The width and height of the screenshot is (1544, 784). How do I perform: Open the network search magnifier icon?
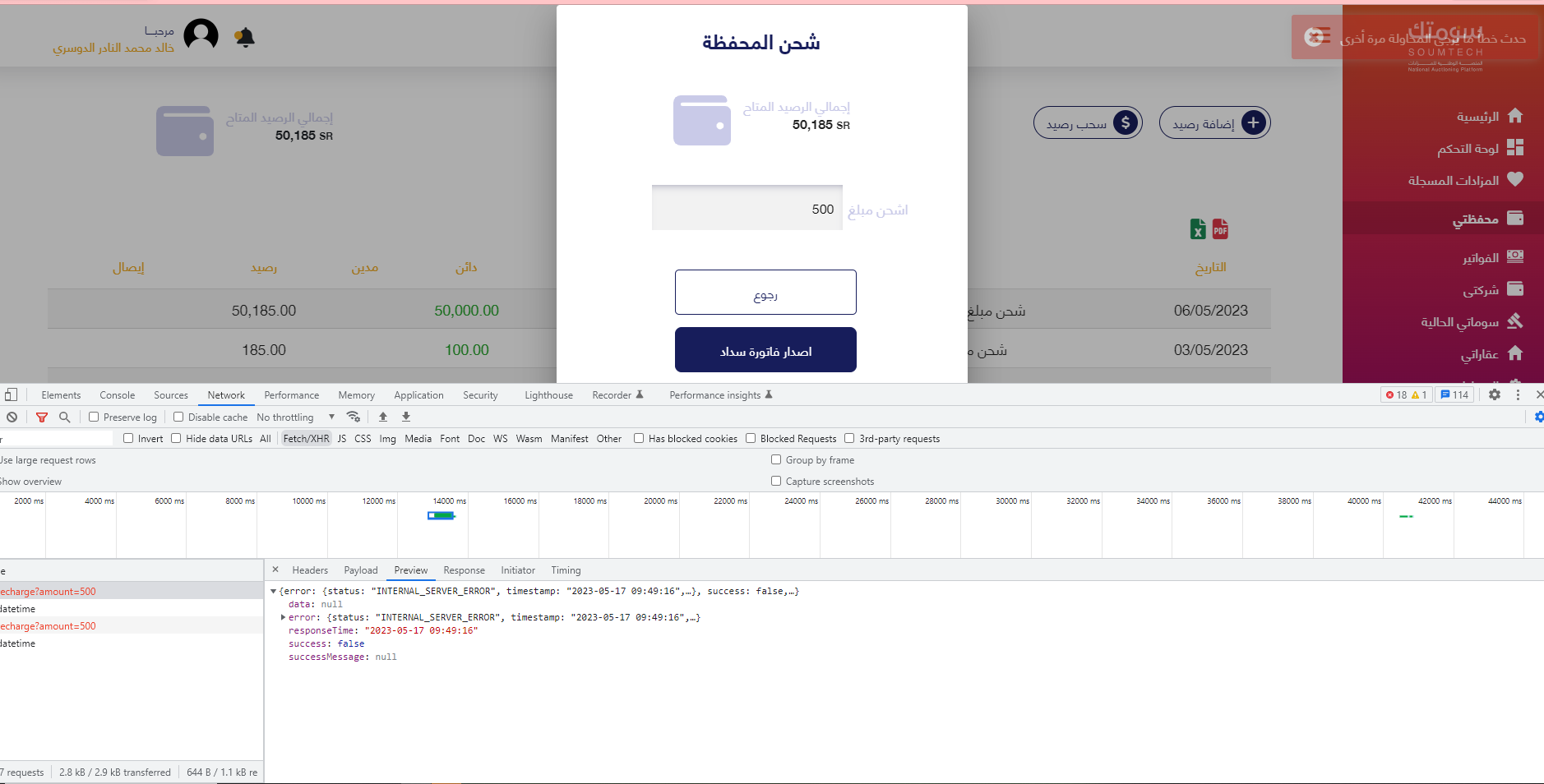[65, 417]
